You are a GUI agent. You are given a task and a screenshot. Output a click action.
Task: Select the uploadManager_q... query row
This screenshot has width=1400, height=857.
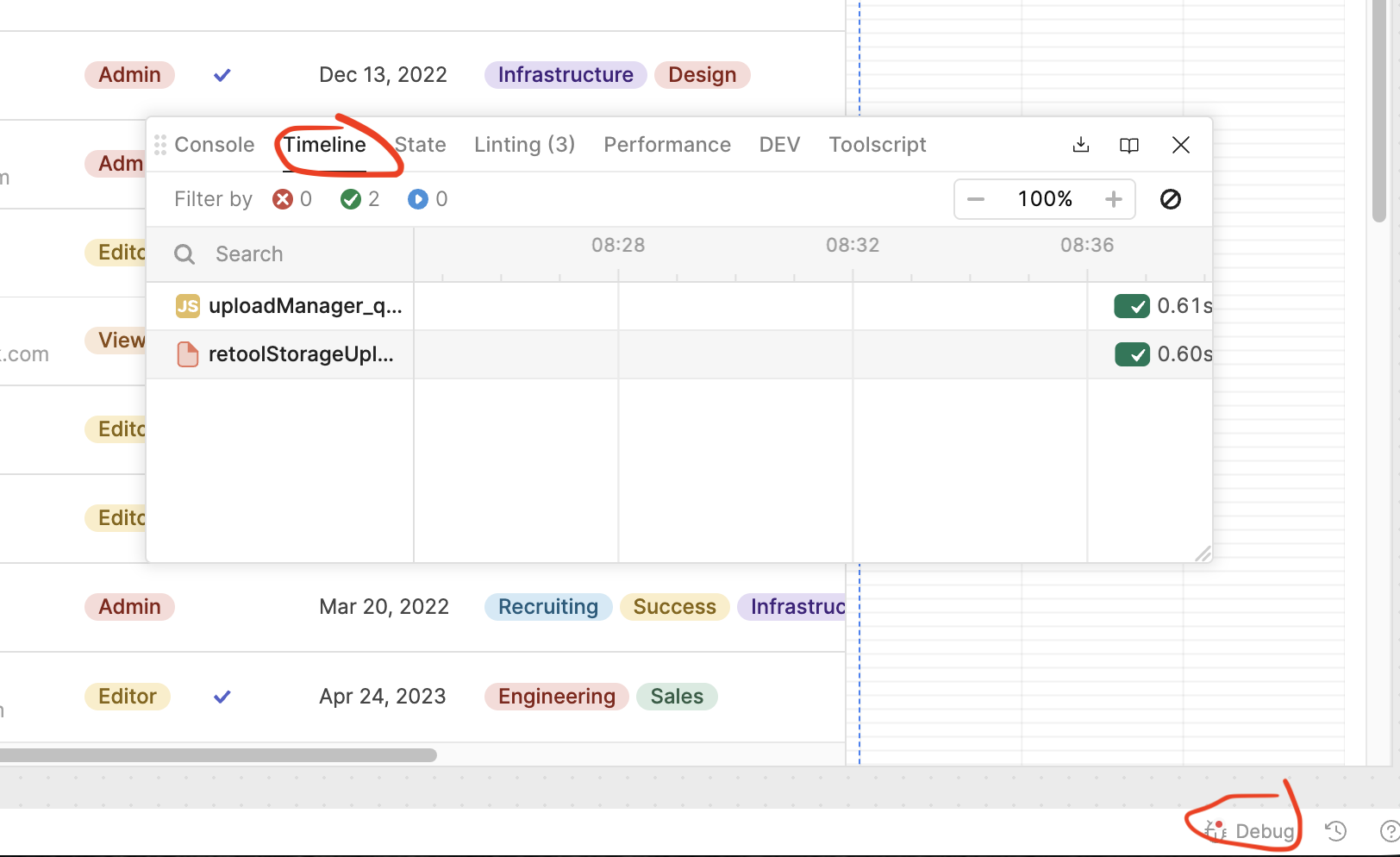(304, 306)
